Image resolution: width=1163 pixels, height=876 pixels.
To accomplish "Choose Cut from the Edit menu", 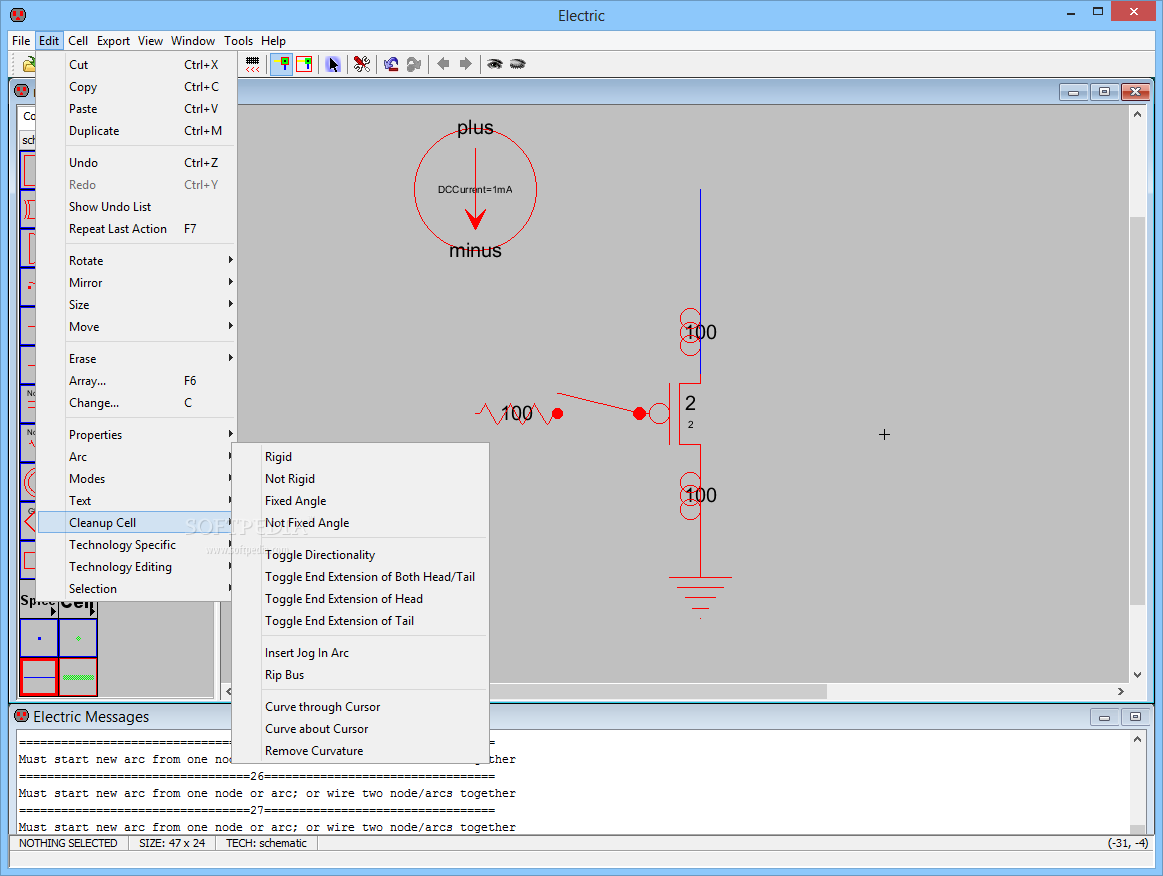I will (136, 65).
